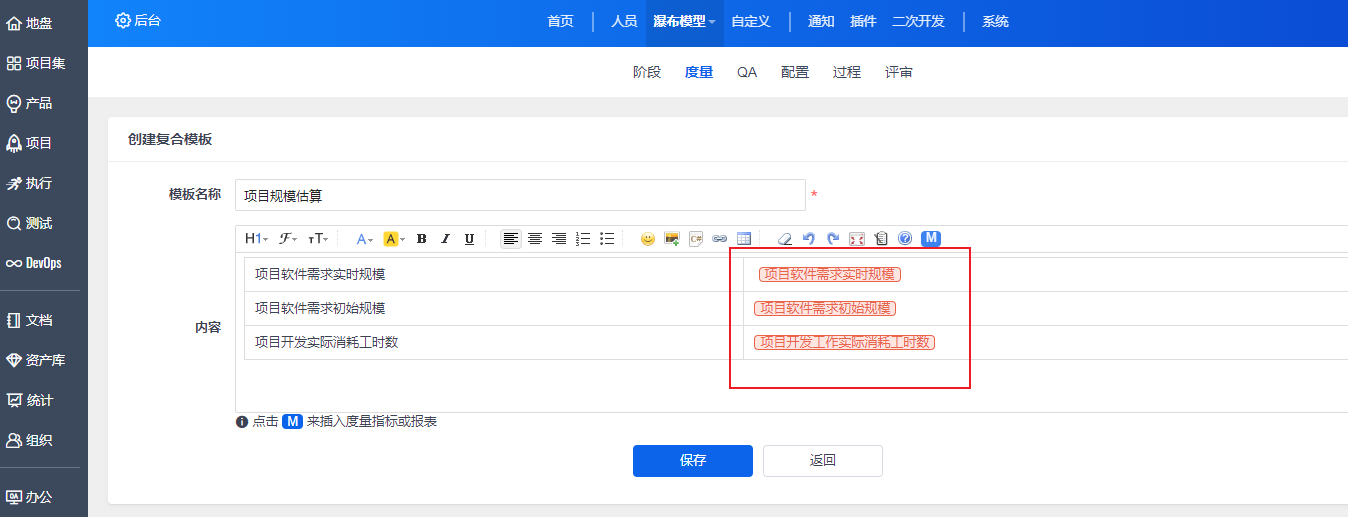Screen dimensions: 1348x517
Task: Open font size dropdown
Action: pyautogui.click(x=318, y=239)
